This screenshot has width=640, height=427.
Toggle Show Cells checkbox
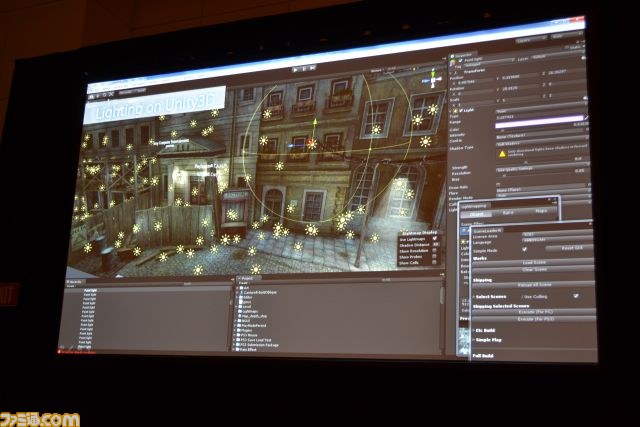[x=433, y=263]
